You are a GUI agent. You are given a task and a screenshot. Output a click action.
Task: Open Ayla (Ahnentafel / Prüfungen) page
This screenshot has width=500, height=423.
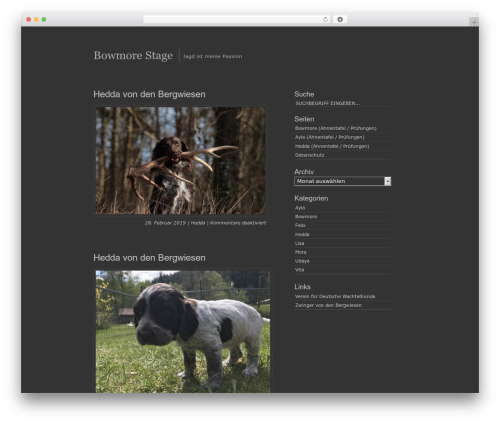point(329,137)
